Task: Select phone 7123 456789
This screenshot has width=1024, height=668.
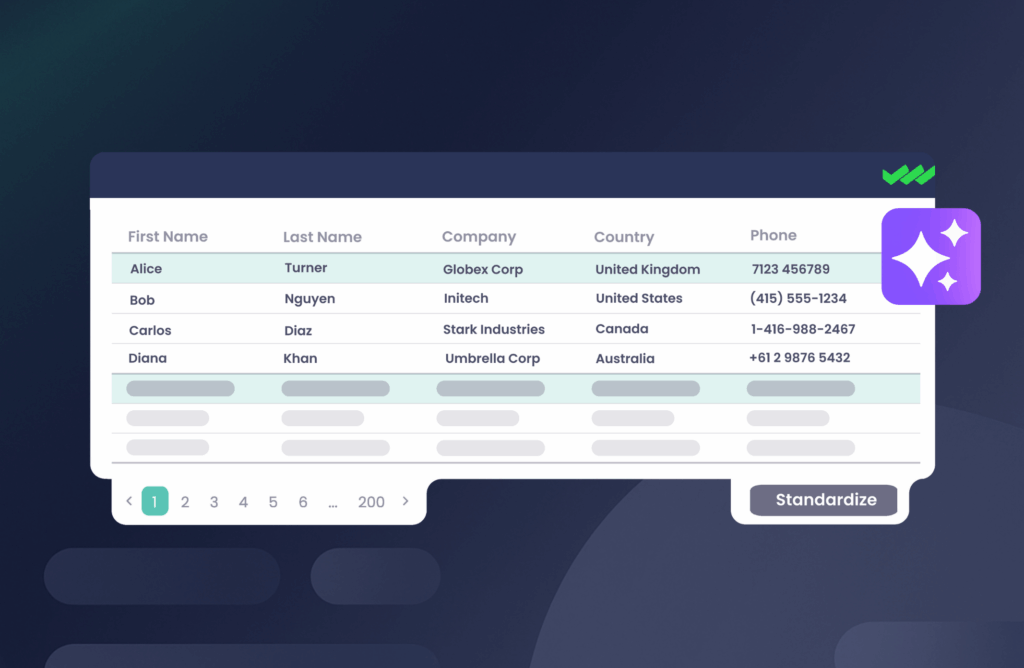Action: click(x=790, y=269)
